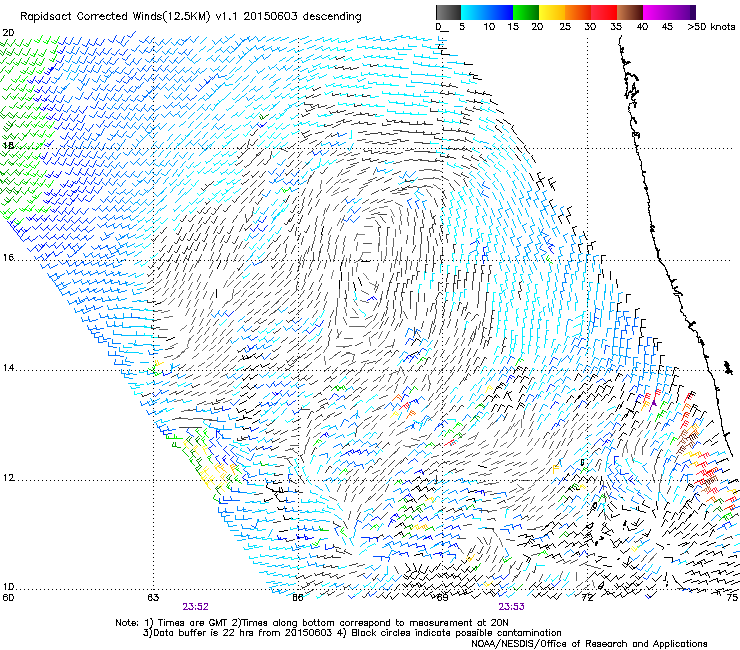Click the latitude label '18'
The image size is (740, 650).
(x=8, y=145)
